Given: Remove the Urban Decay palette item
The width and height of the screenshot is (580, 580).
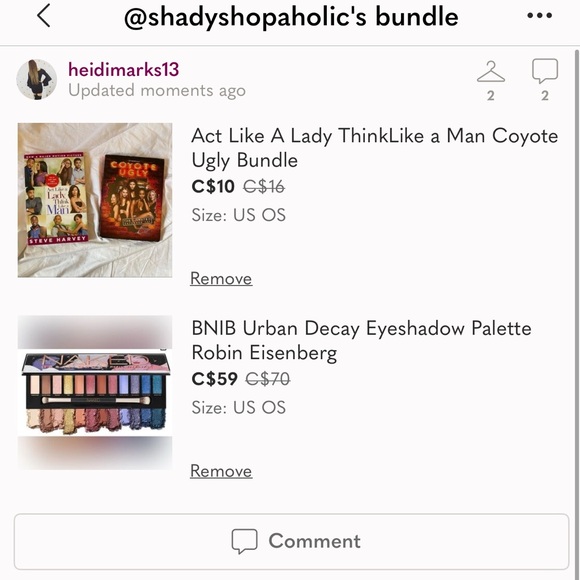Looking at the screenshot, I should pos(221,471).
